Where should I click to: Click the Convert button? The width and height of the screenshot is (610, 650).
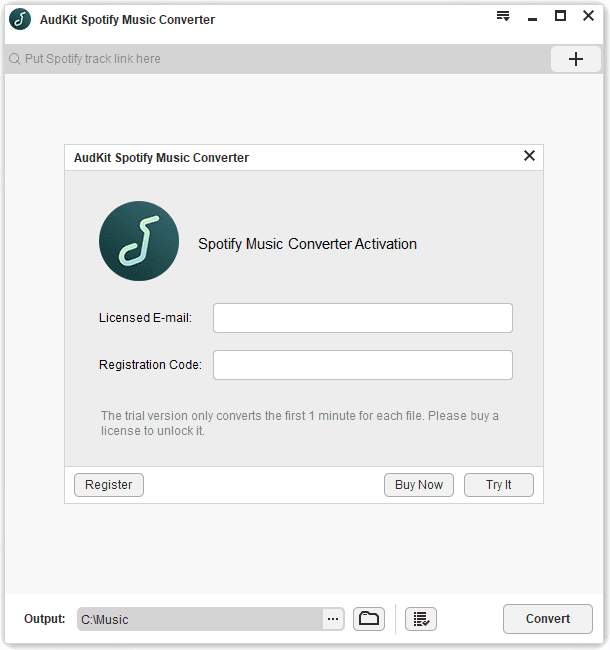click(x=548, y=618)
